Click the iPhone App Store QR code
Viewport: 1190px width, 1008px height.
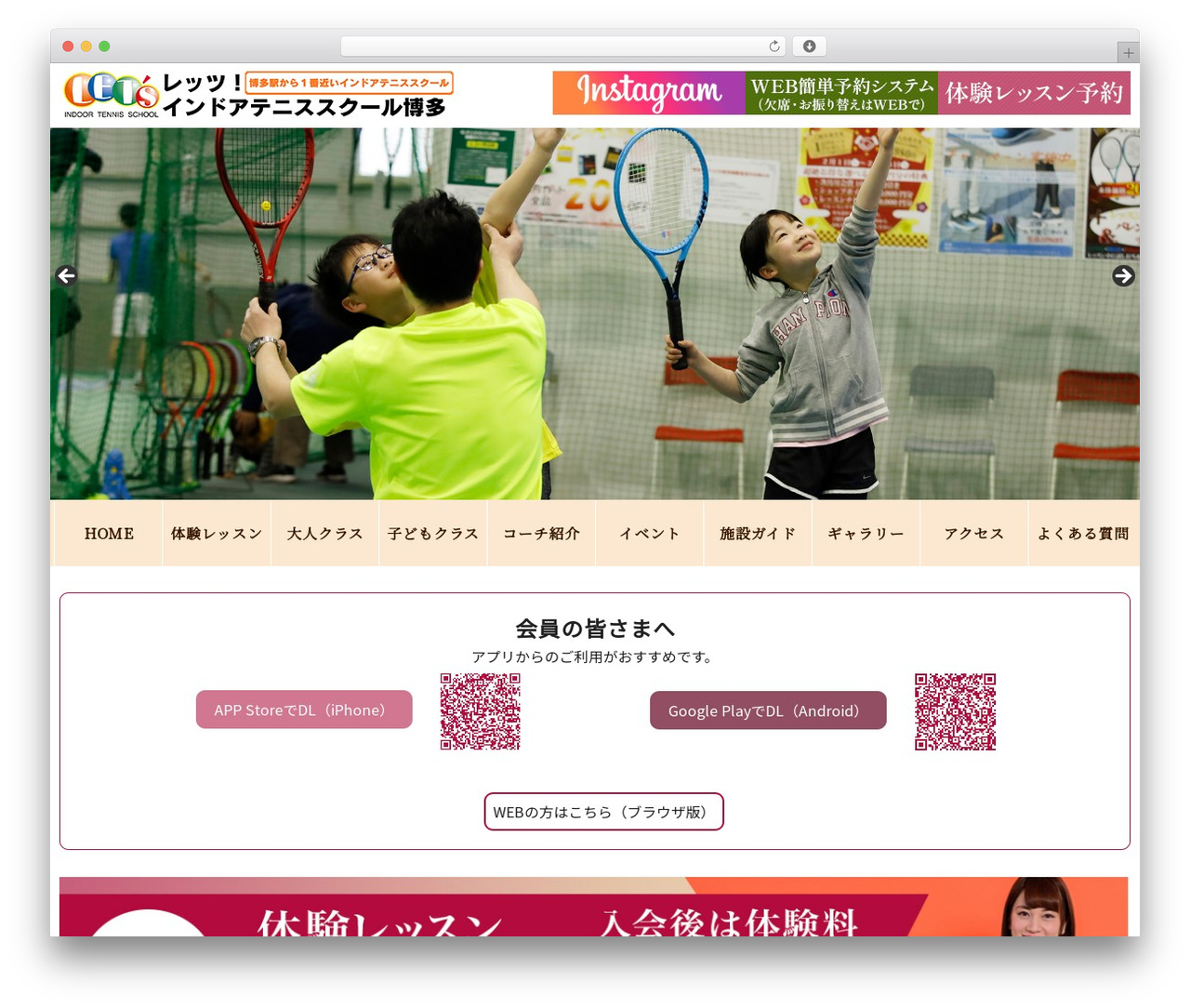pyautogui.click(x=480, y=711)
